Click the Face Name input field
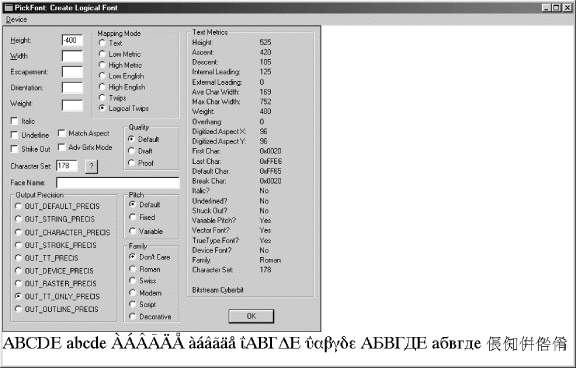 click(118, 183)
